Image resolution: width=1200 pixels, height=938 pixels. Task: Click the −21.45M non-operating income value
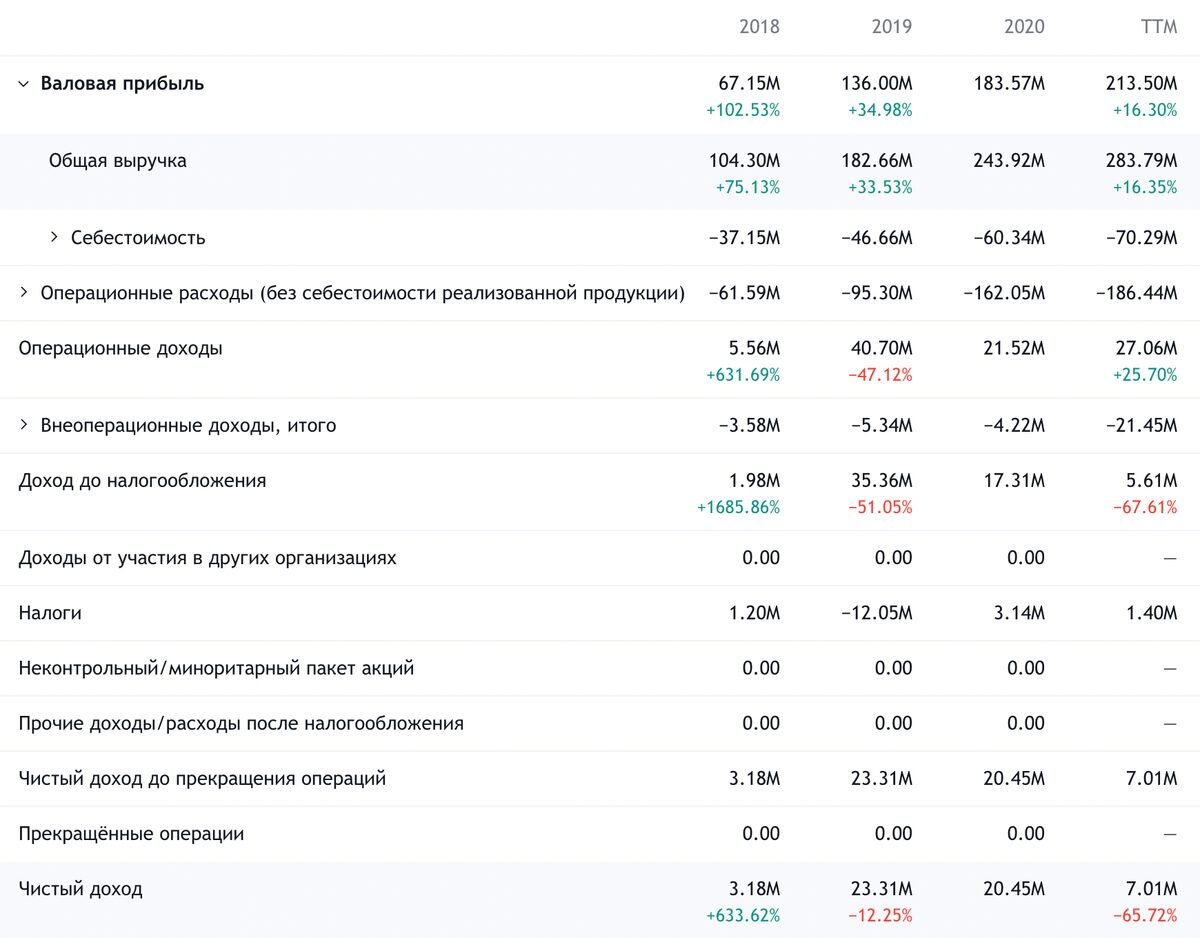click(1142, 426)
